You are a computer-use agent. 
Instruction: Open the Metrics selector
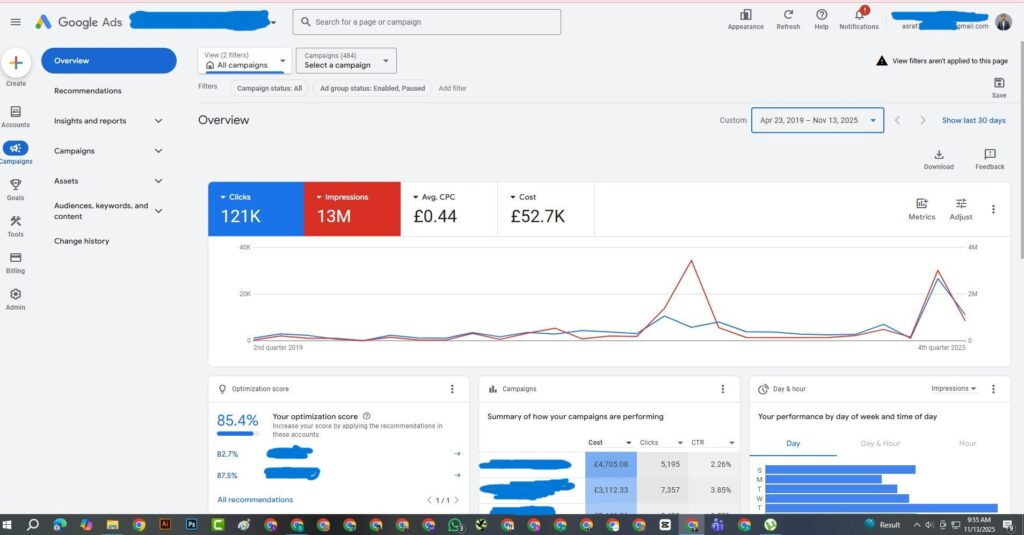[x=921, y=209]
